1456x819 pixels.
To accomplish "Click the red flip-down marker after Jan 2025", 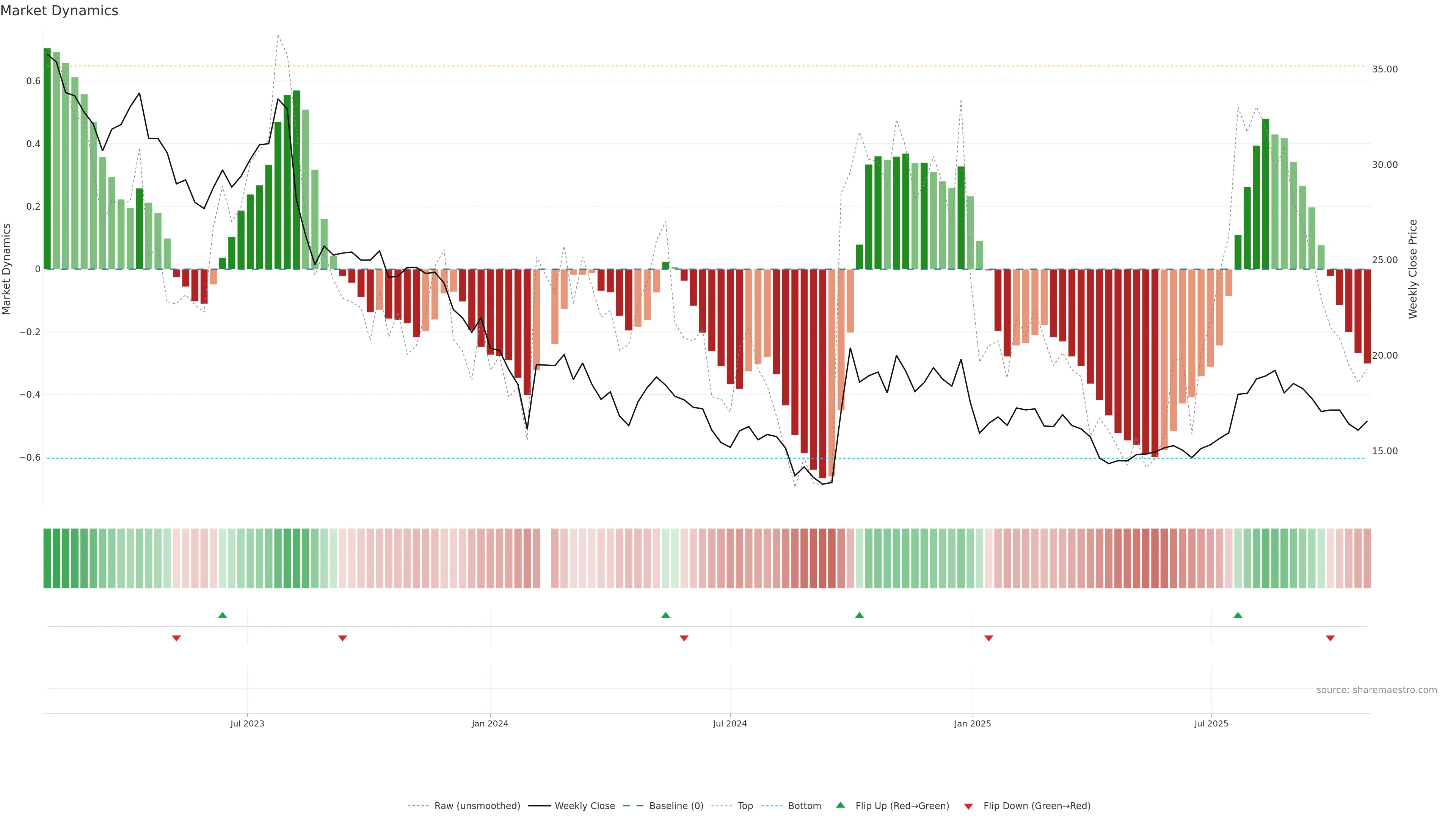I will point(988,638).
